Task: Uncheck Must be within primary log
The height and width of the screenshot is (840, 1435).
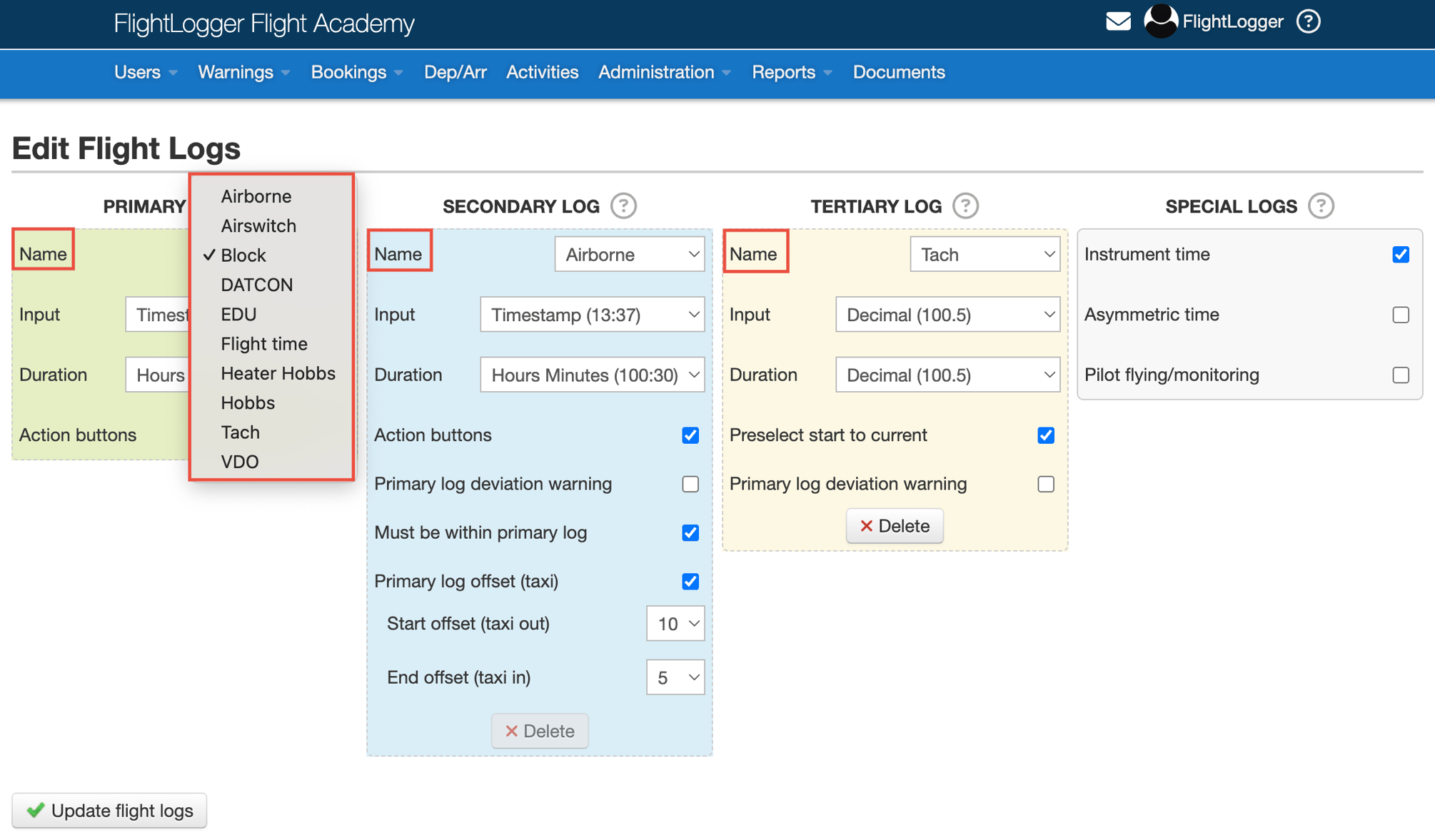Action: click(x=690, y=533)
